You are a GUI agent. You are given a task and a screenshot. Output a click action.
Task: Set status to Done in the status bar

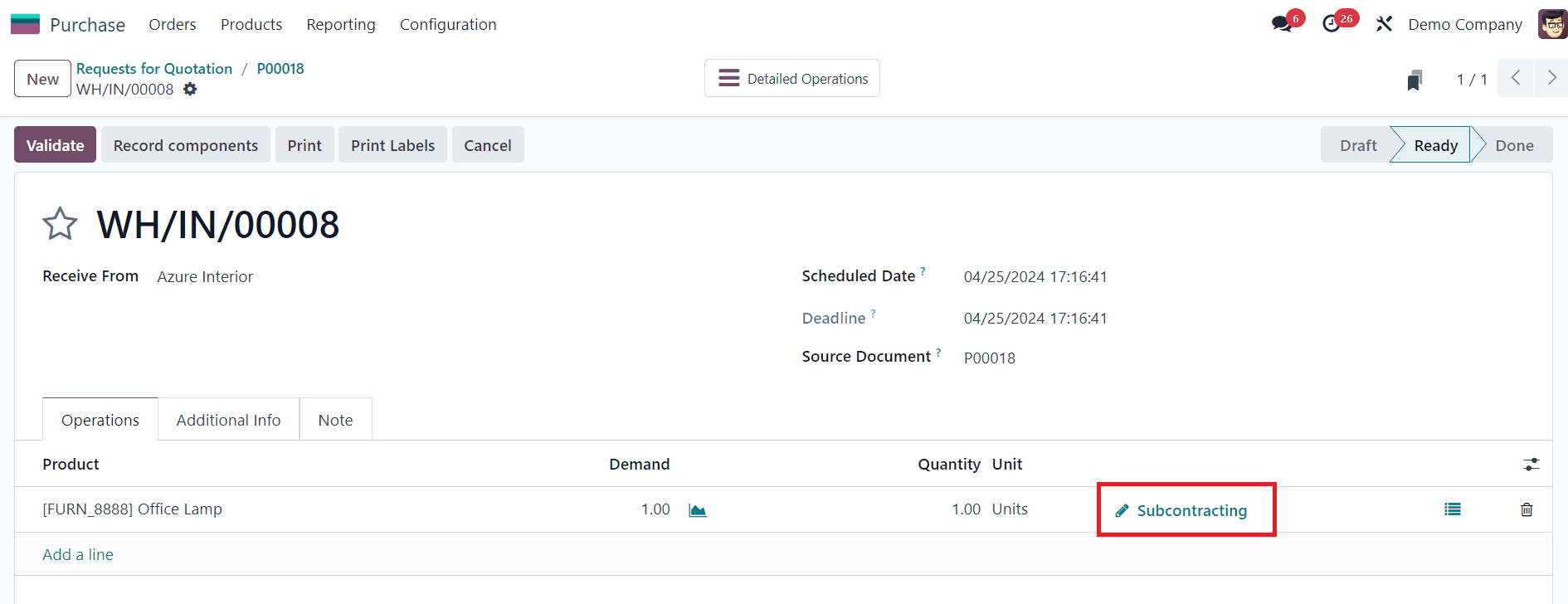(x=1513, y=145)
